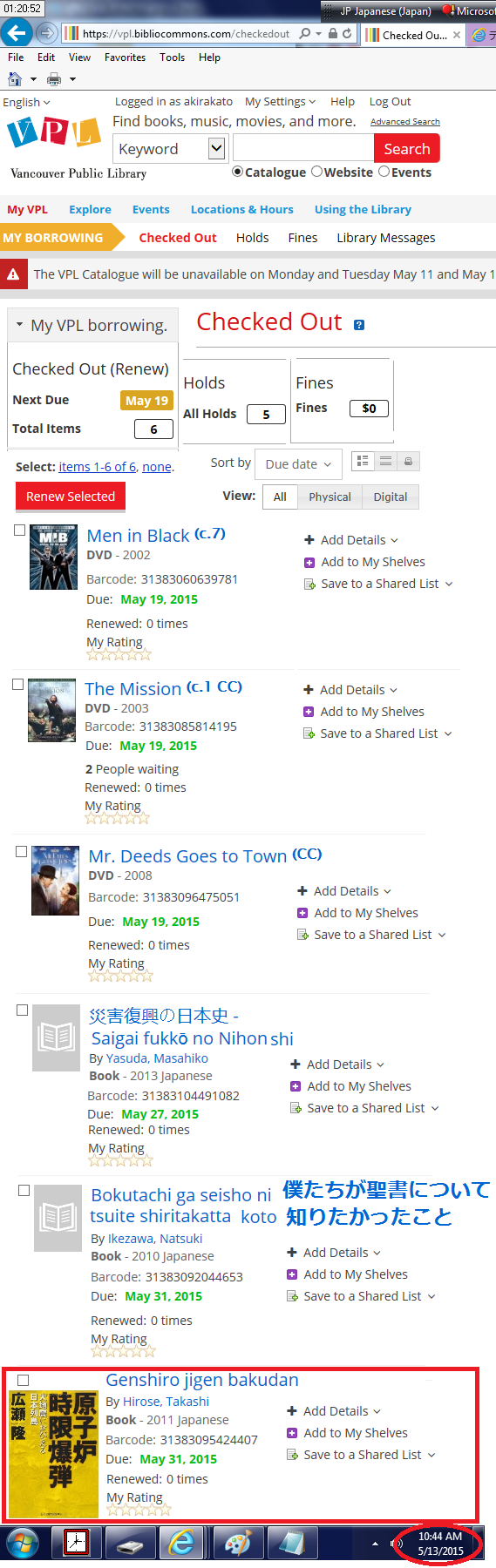Open the Favorites menu
Image resolution: width=496 pixels, height=1568 pixels.
click(x=125, y=57)
